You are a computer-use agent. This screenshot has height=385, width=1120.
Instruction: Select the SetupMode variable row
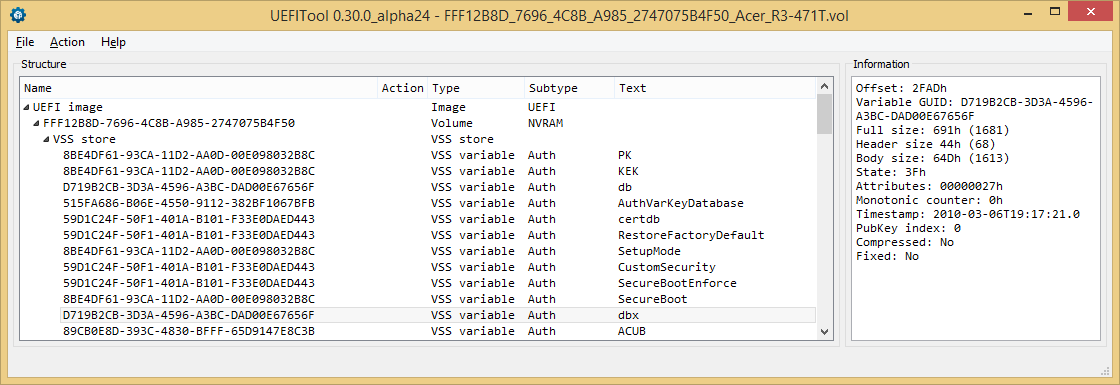click(x=437, y=251)
